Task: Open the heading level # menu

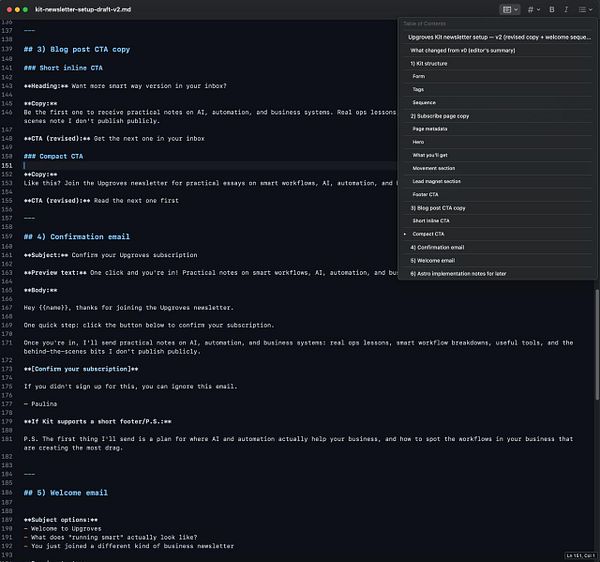Action: click(533, 10)
